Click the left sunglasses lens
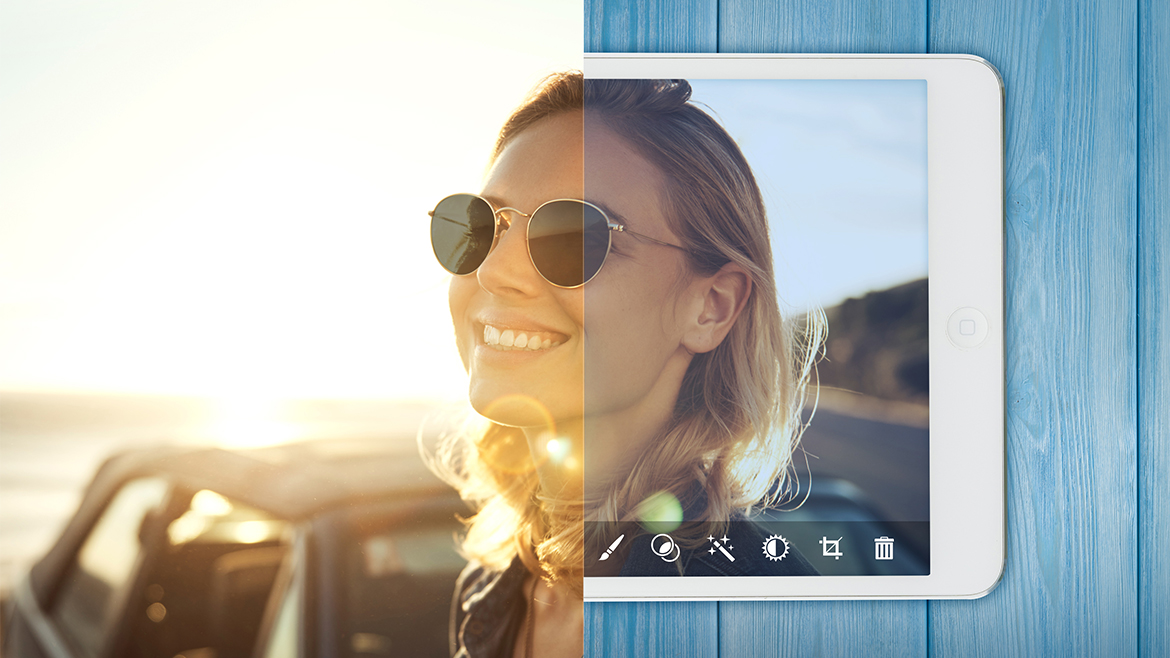 click(463, 232)
